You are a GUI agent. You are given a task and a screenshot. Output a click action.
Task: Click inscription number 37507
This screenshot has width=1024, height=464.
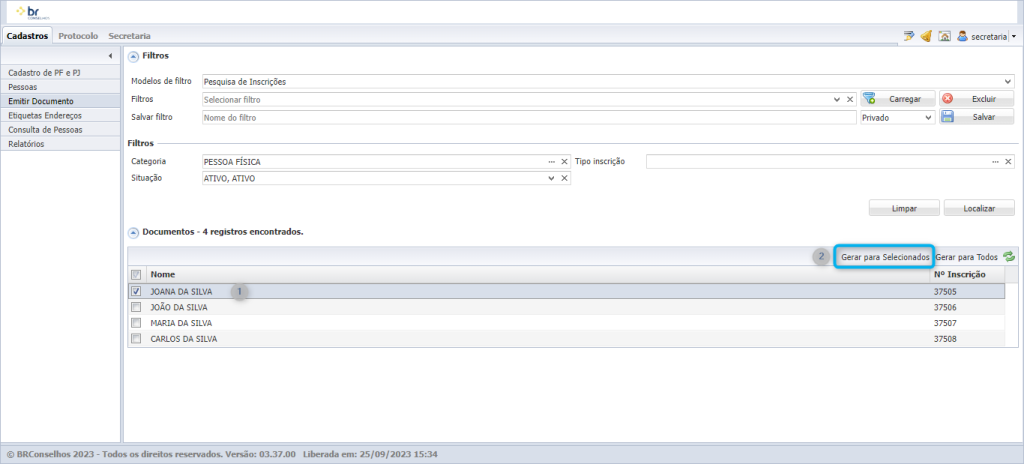[x=946, y=323]
